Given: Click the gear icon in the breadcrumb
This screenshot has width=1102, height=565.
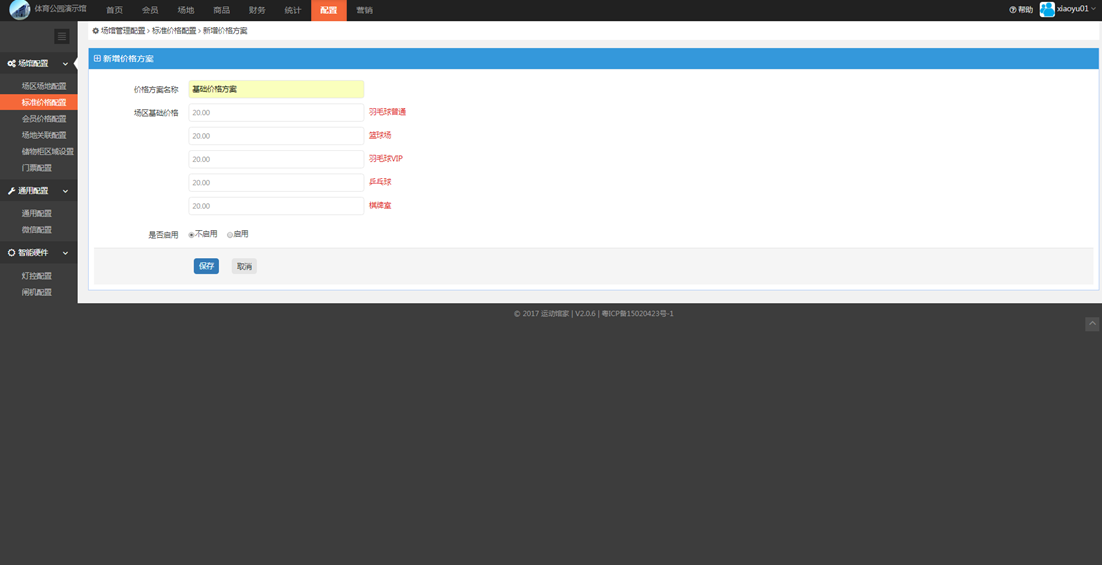Looking at the screenshot, I should point(96,31).
